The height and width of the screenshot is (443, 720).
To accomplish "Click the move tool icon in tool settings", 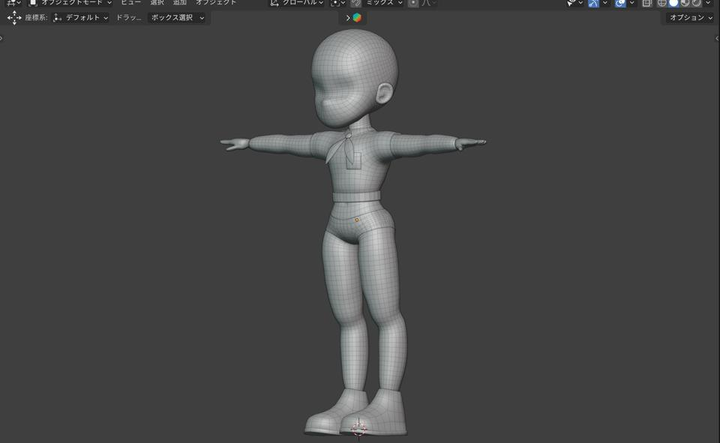I will pyautogui.click(x=14, y=18).
